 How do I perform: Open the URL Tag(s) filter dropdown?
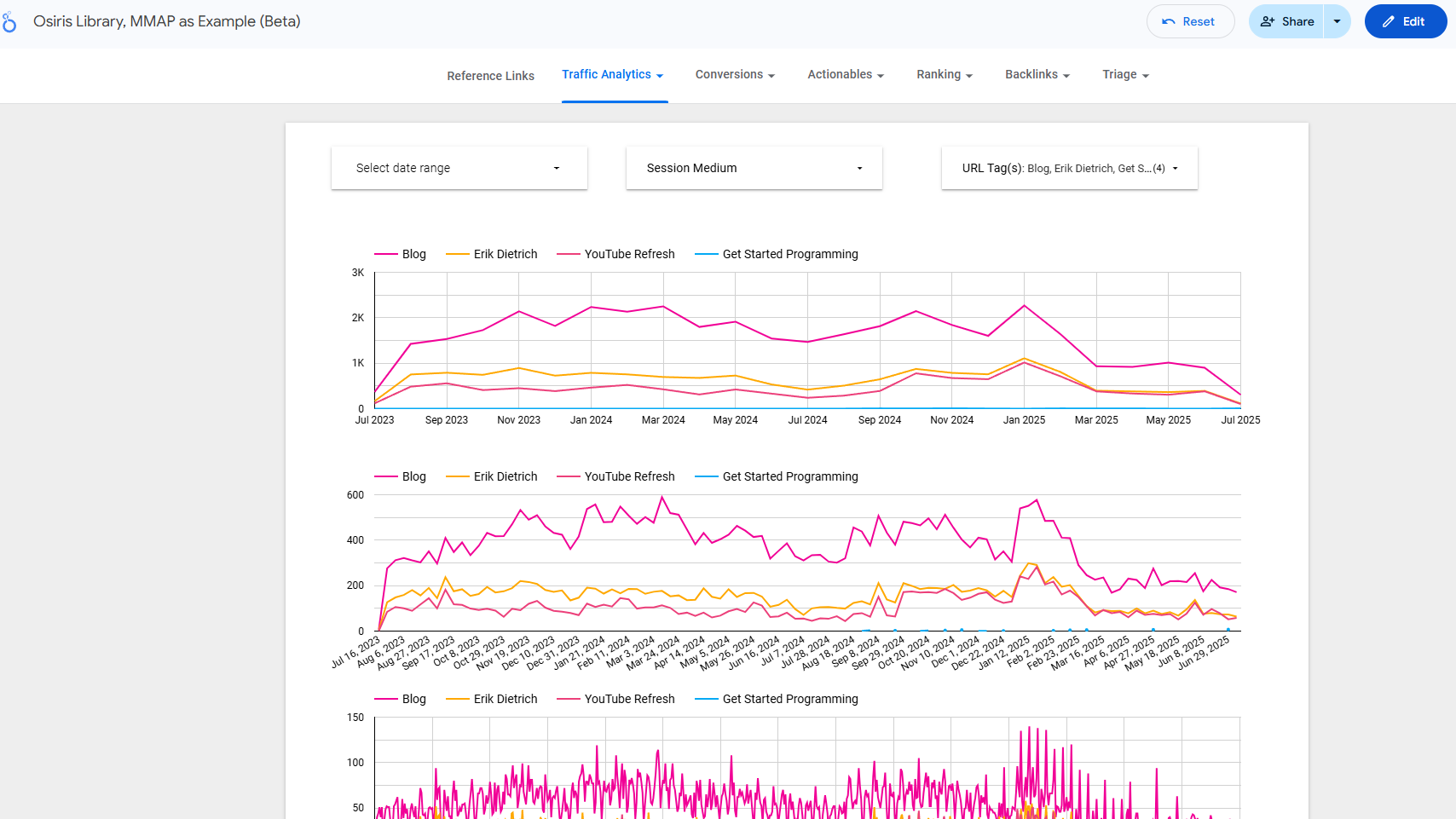point(1069,168)
